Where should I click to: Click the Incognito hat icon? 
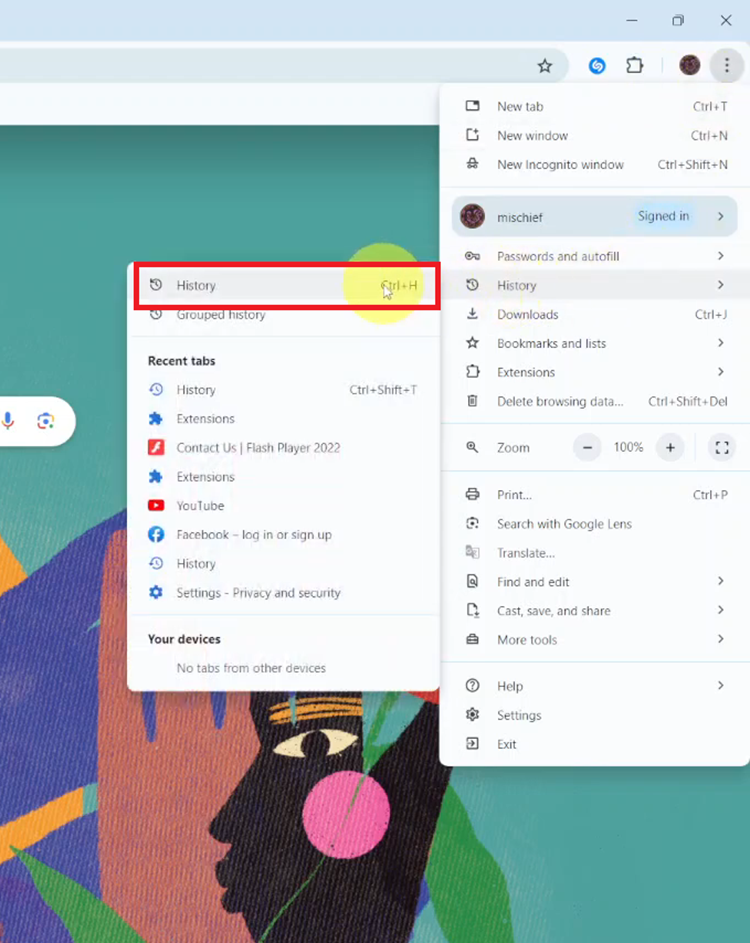tap(473, 164)
